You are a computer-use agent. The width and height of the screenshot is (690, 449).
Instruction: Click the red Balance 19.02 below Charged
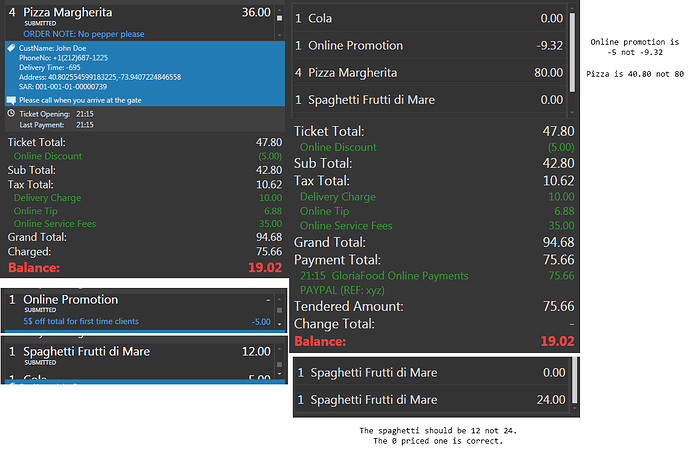click(x=145, y=268)
